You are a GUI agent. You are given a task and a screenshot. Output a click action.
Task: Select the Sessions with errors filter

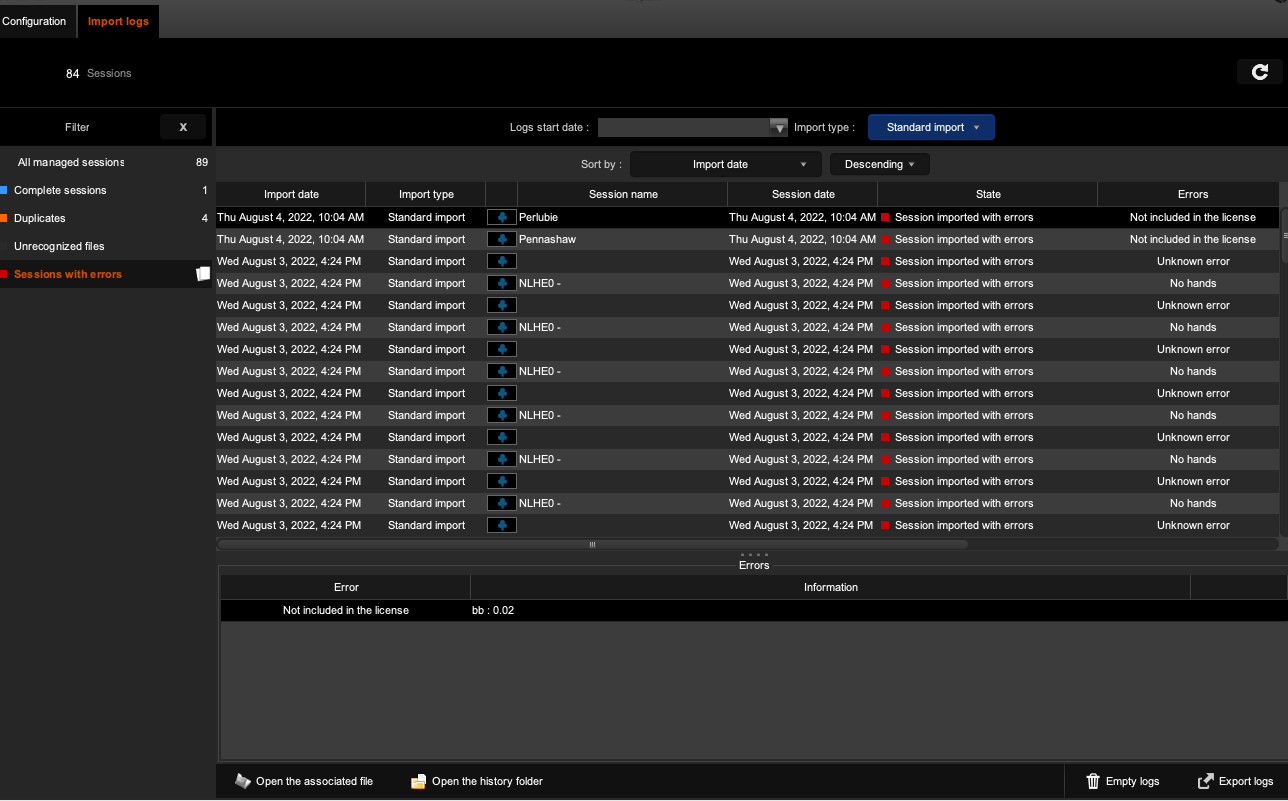(108, 274)
